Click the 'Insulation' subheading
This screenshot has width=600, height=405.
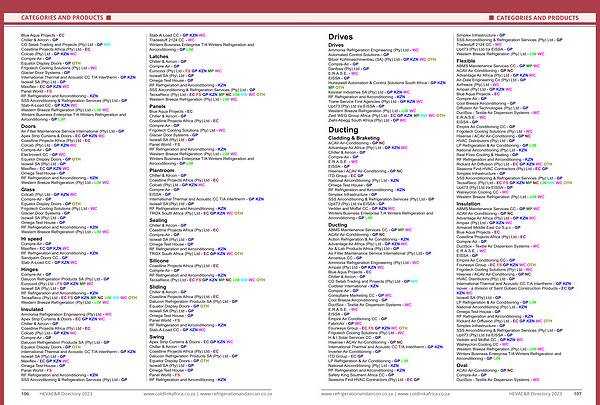[x=468, y=204]
